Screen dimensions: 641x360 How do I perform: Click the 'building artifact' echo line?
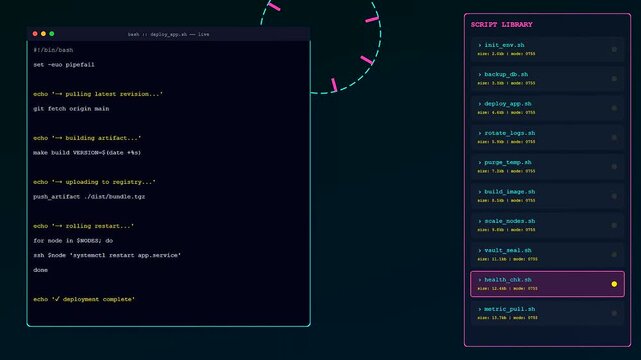tap(87, 138)
